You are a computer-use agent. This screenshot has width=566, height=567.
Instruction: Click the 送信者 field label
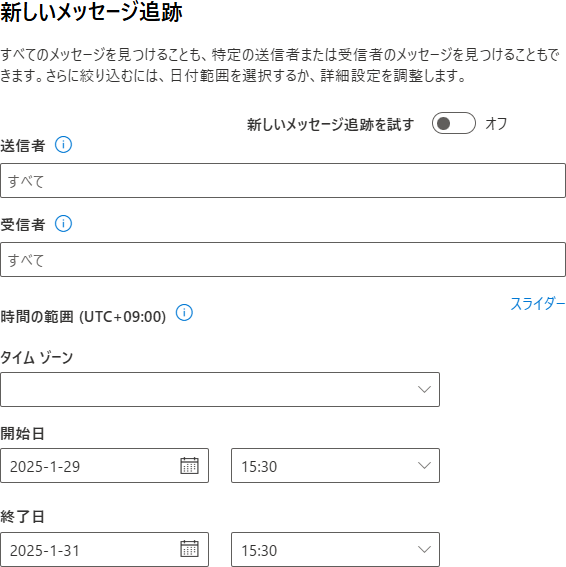pos(22,146)
